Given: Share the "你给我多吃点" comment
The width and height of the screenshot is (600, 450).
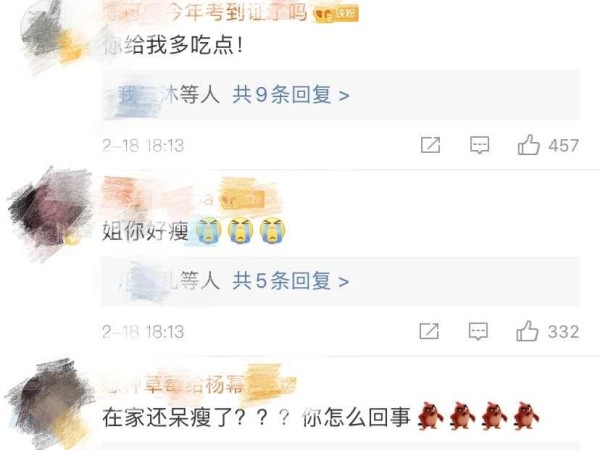Looking at the screenshot, I should [430, 145].
